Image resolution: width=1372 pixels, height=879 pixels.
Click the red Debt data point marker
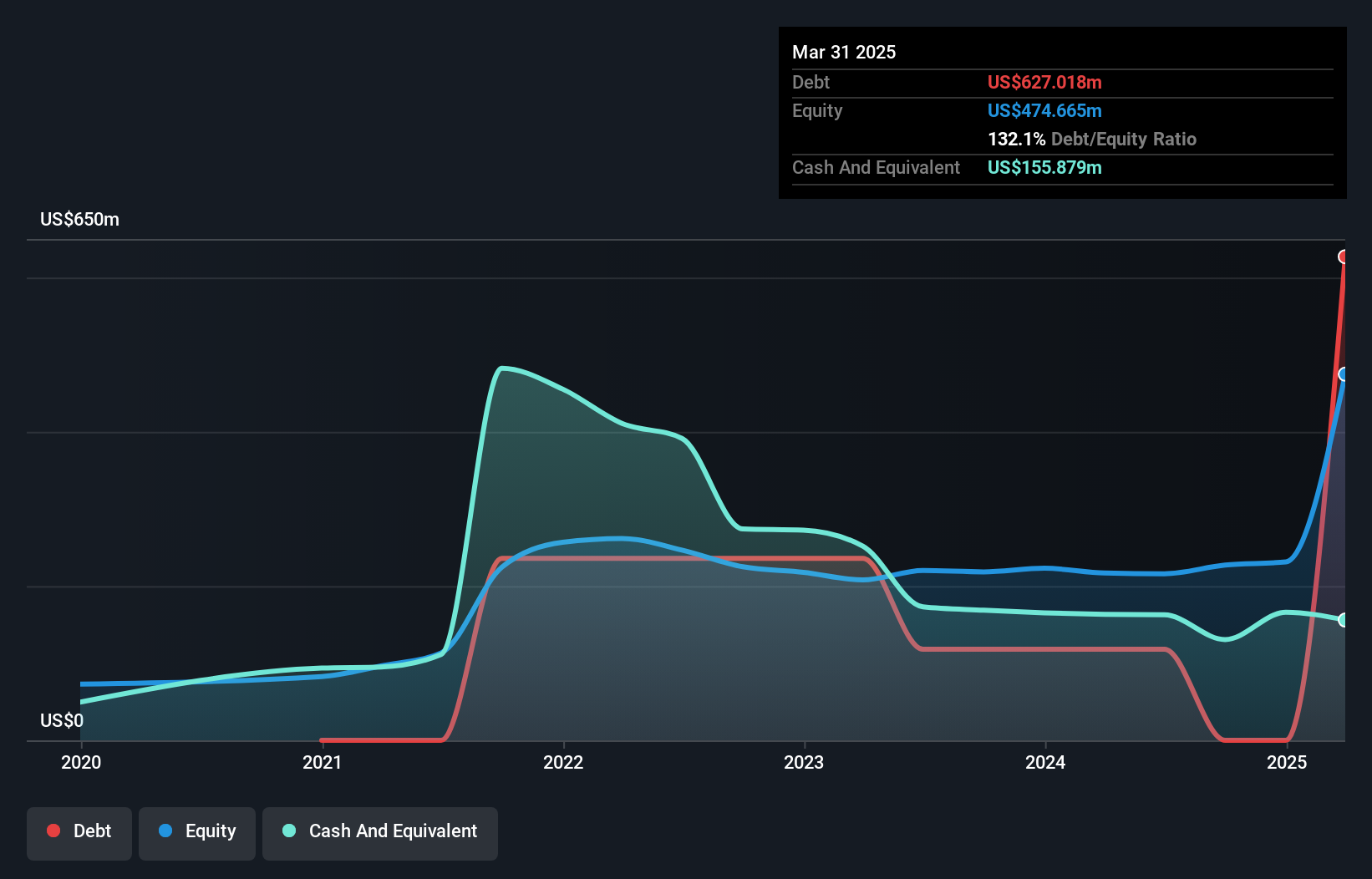1344,257
